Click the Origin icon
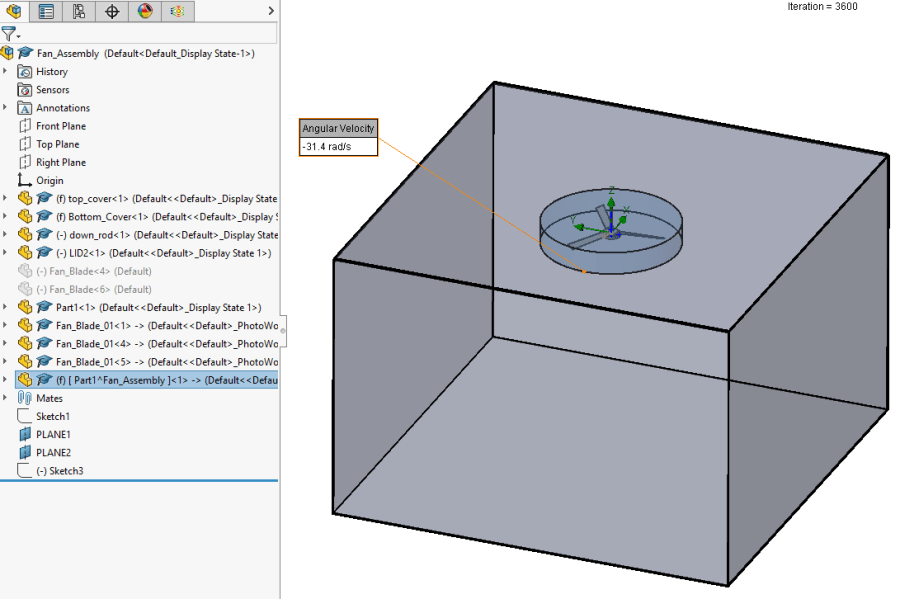Viewport: 900px width, 599px height. click(25, 180)
